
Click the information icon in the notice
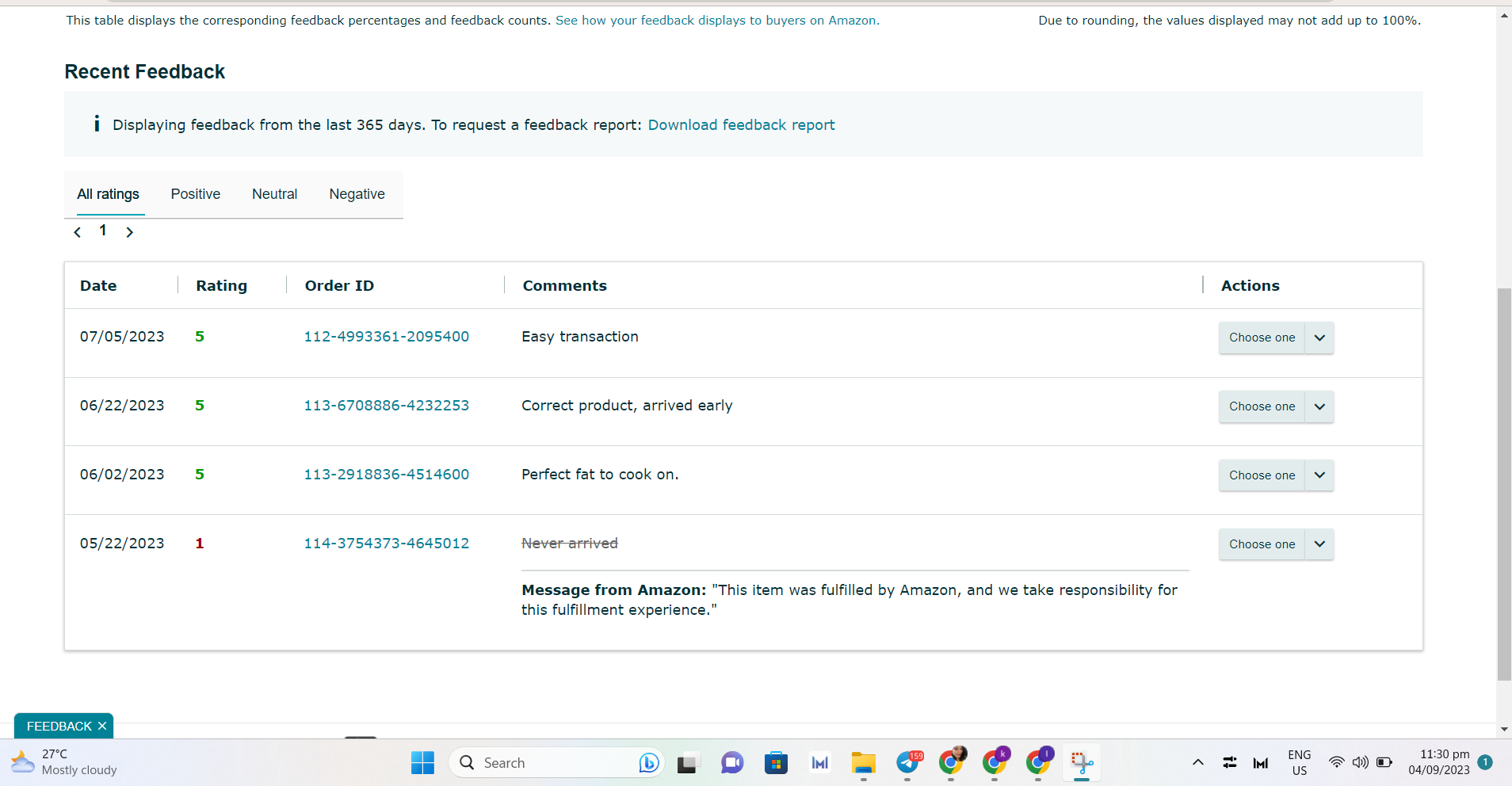tap(97, 124)
